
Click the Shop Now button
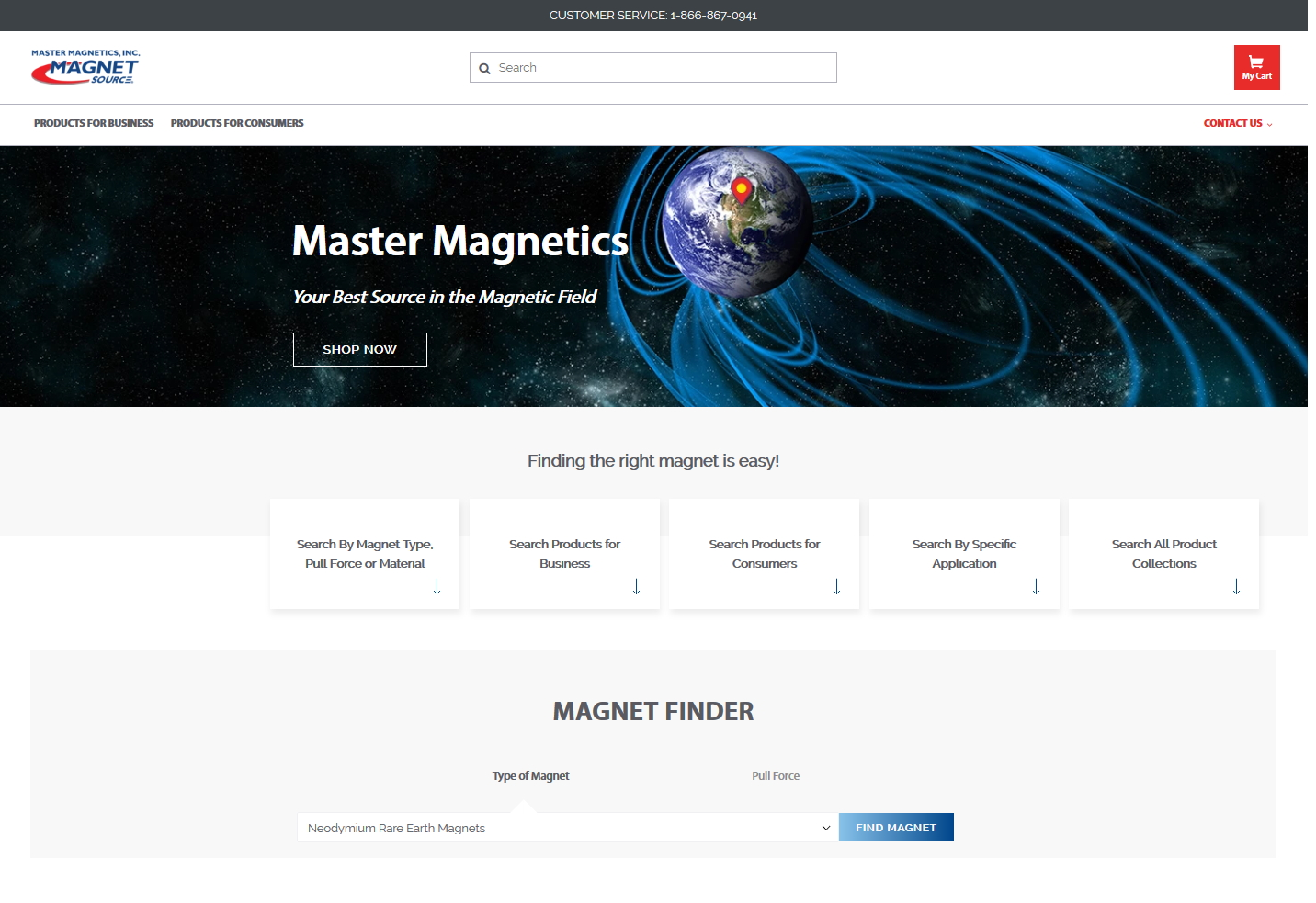coord(359,349)
